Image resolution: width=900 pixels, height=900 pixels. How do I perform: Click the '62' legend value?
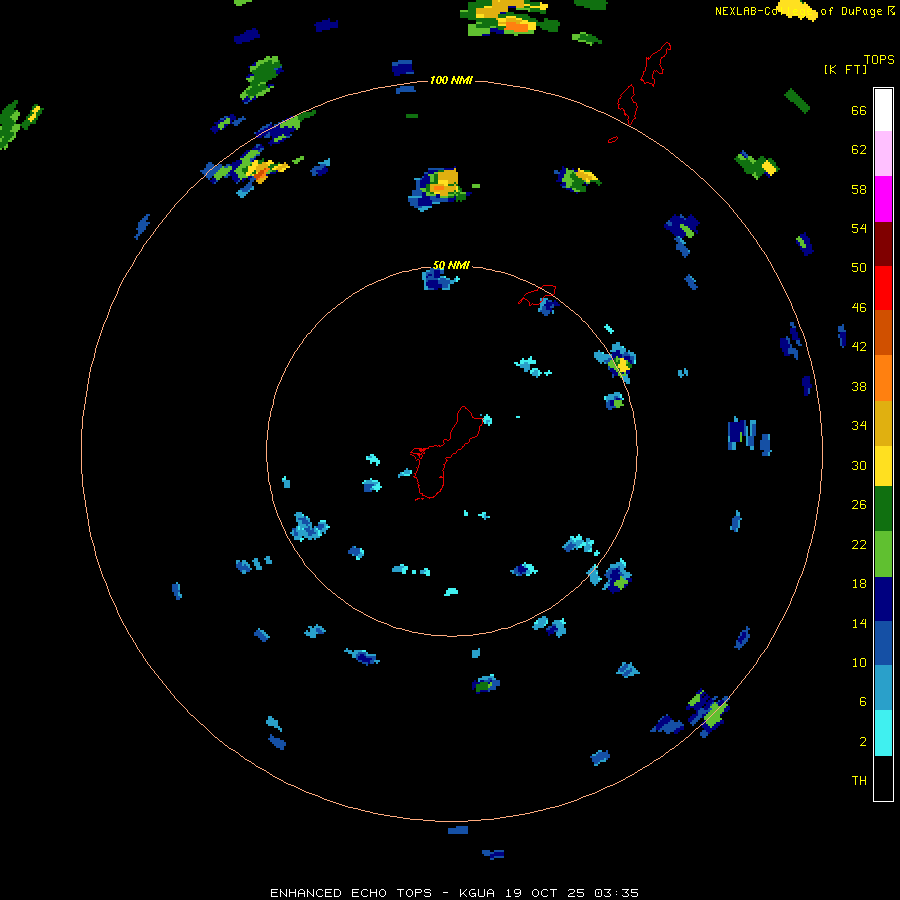pyautogui.click(x=859, y=150)
